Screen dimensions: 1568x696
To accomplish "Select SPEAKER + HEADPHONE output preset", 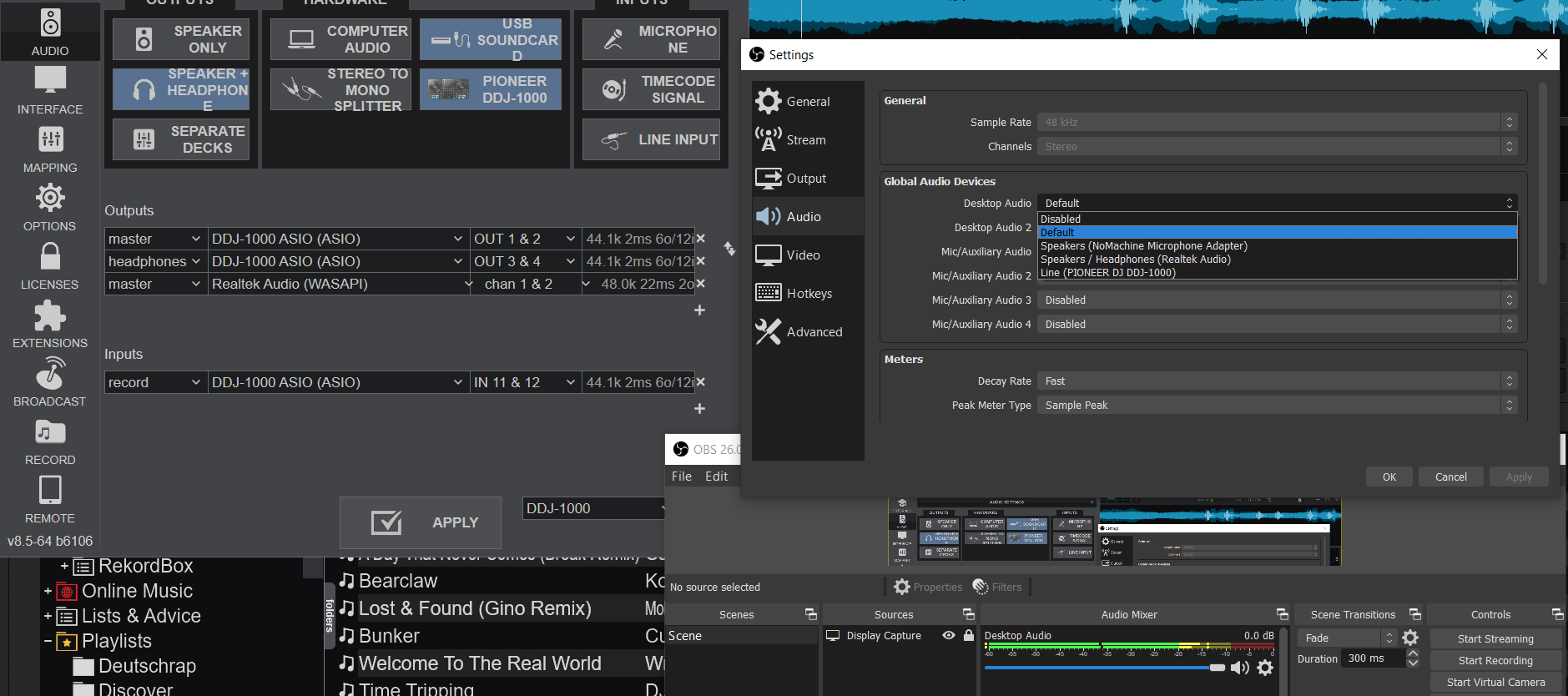I will (181, 89).
